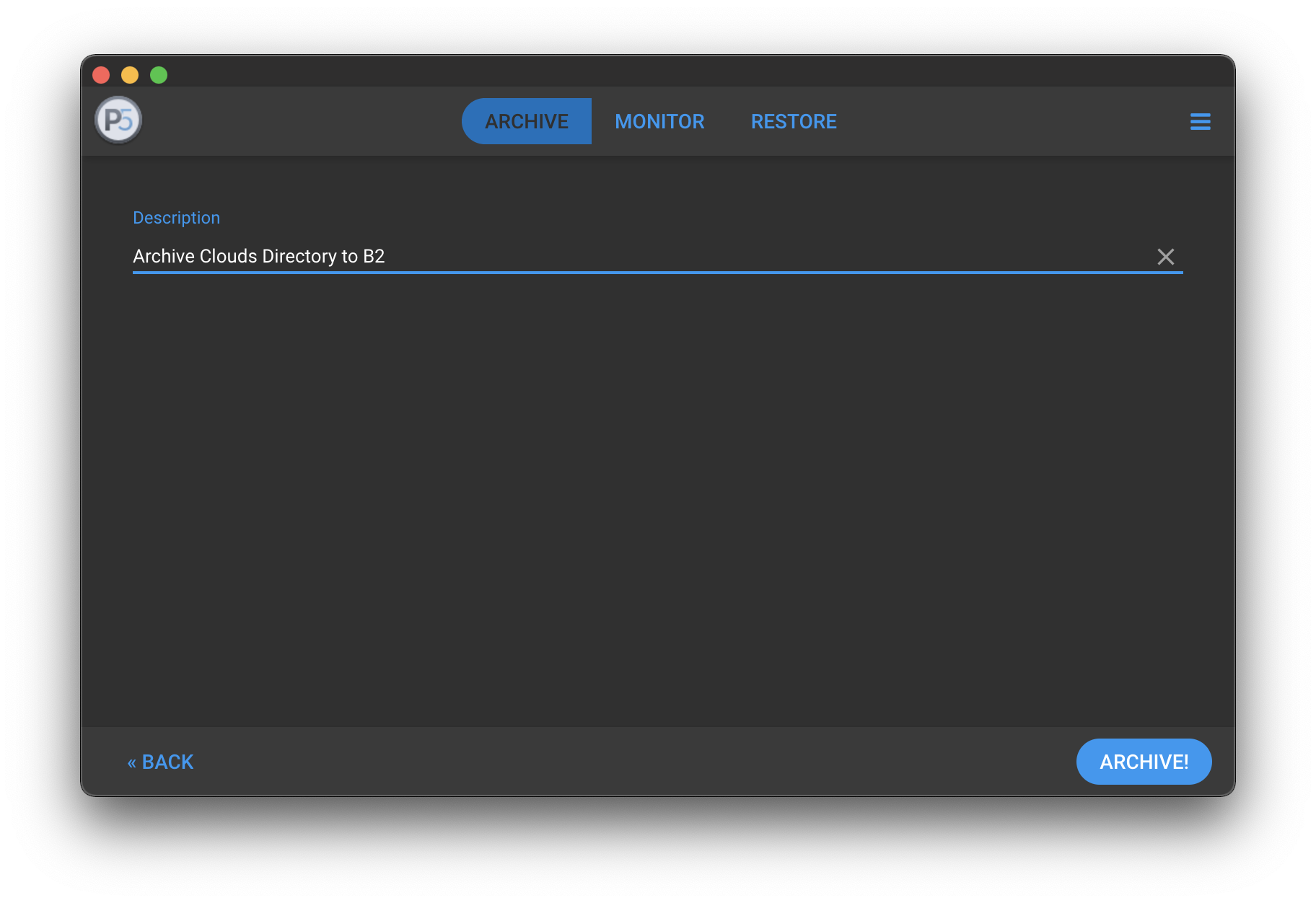Open the hamburger menu icon
Viewport: 1316px width, 903px height.
1200,121
